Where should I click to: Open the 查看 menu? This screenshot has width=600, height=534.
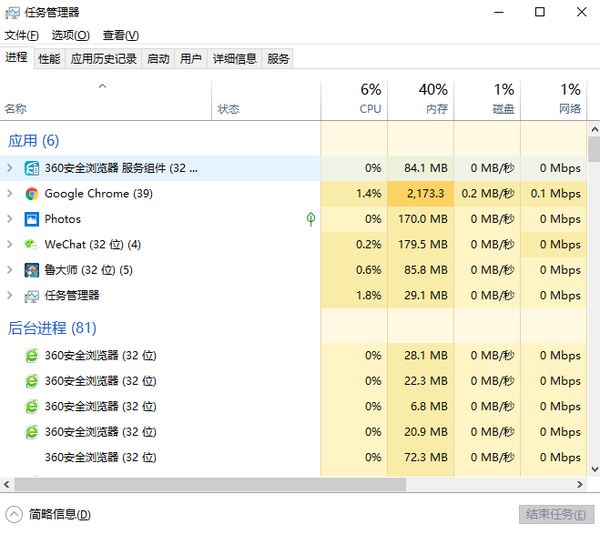[119, 35]
